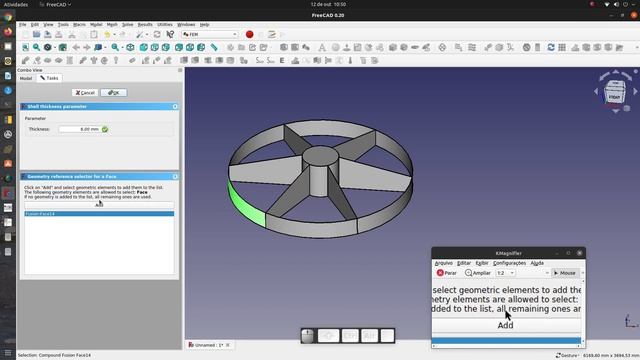Viewport: 640px width, 360px height.
Task: Open Firefox from the Ubuntu dock
Action: pos(8,31)
